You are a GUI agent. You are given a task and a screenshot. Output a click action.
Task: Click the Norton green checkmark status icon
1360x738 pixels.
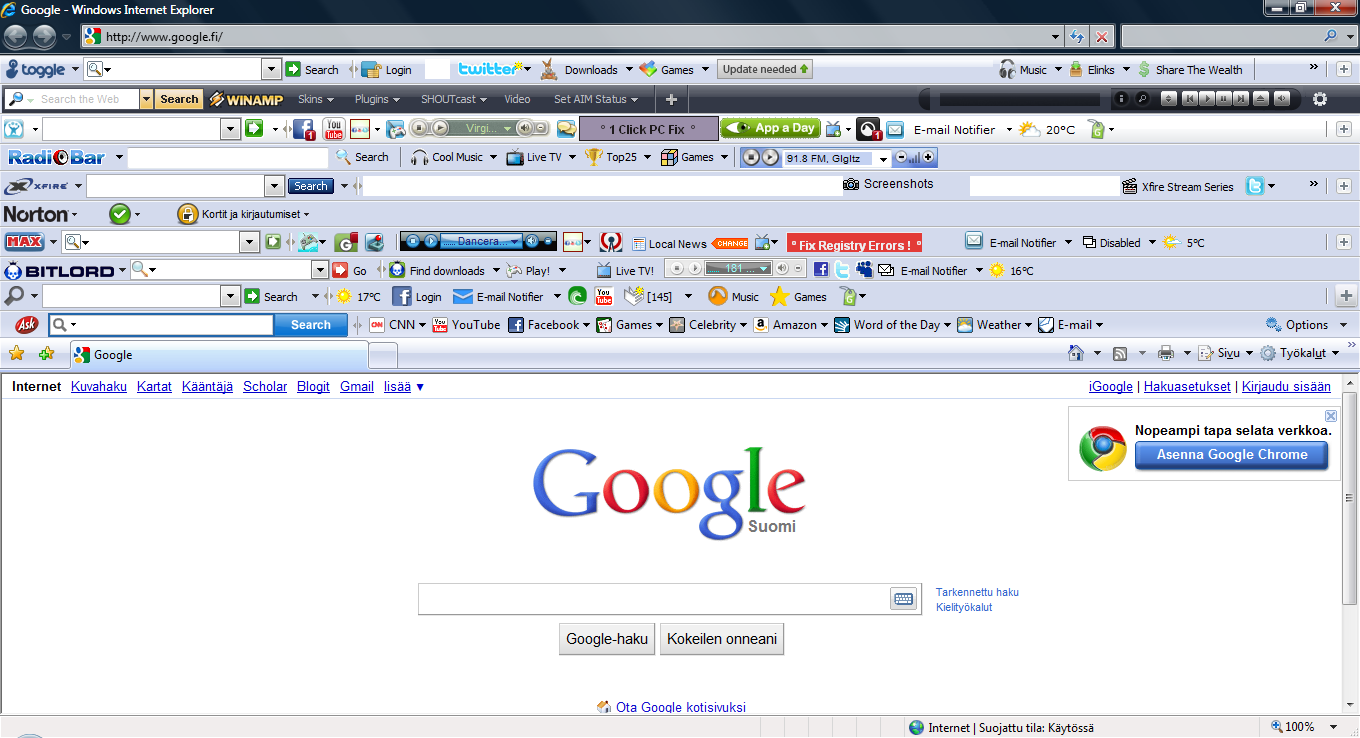[120, 214]
